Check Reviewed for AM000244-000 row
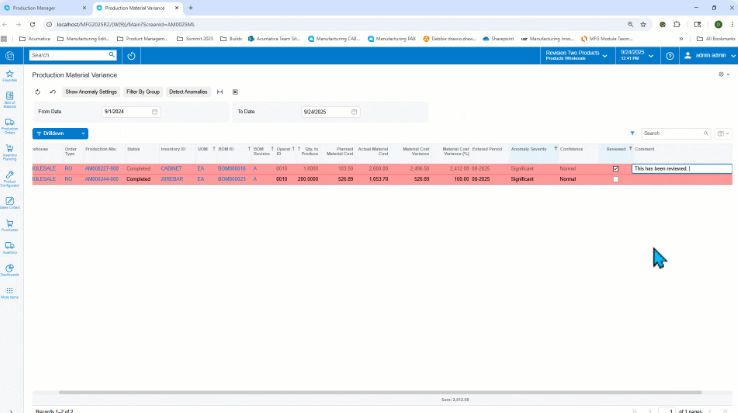The width and height of the screenshot is (738, 413). (616, 179)
